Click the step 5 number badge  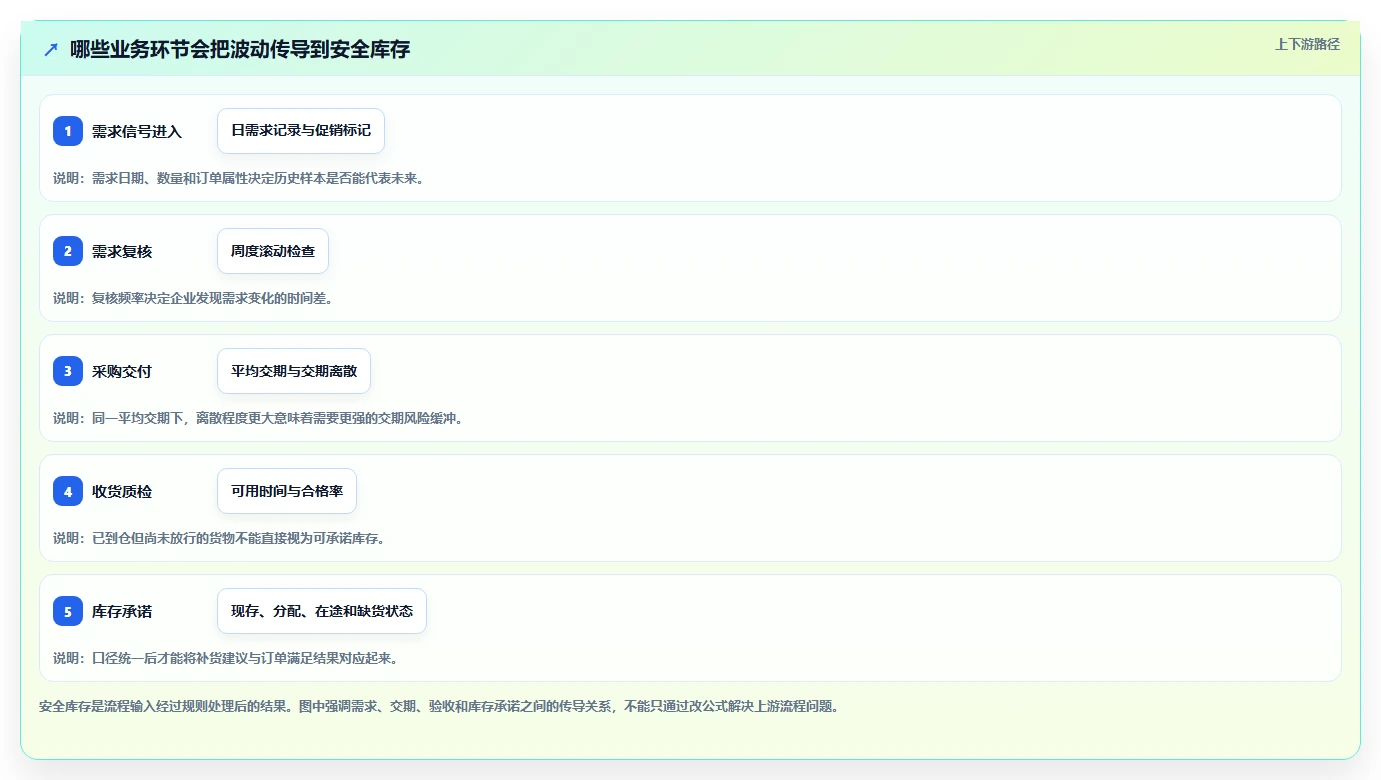(68, 611)
